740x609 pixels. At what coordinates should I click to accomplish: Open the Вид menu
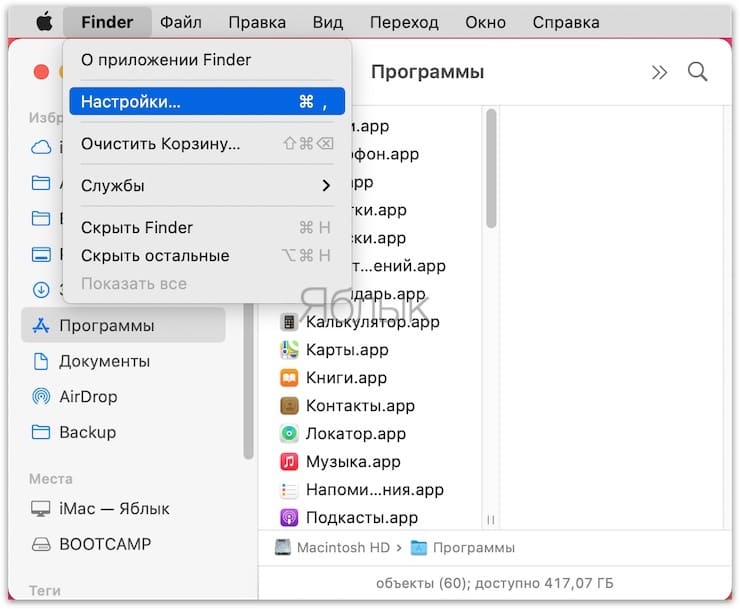[328, 22]
